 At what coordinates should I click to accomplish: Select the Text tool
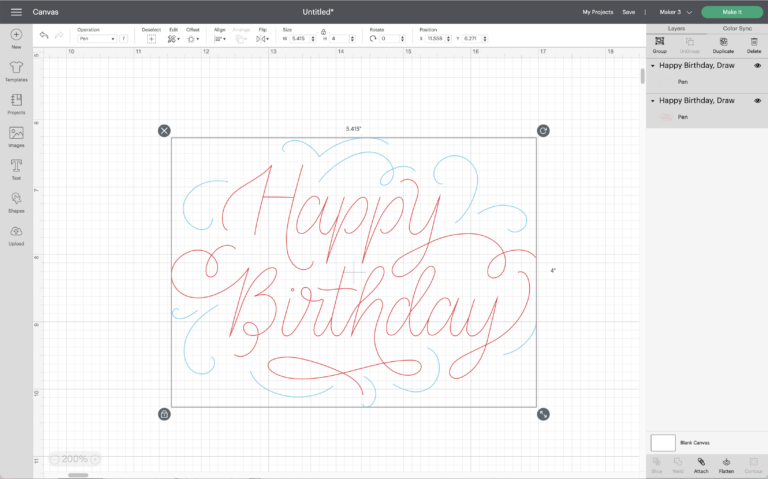16,167
